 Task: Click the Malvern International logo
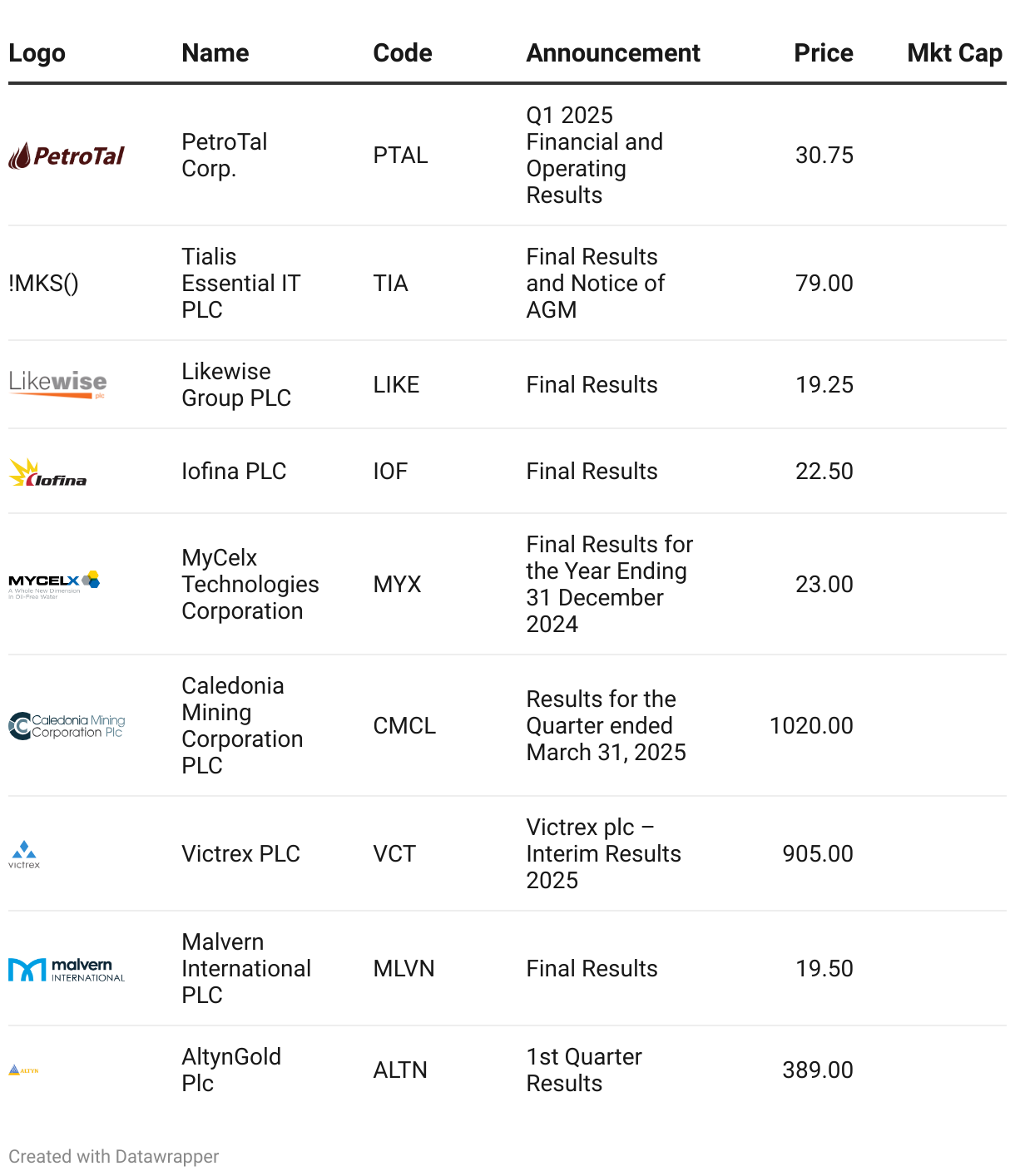pyautogui.click(x=67, y=969)
